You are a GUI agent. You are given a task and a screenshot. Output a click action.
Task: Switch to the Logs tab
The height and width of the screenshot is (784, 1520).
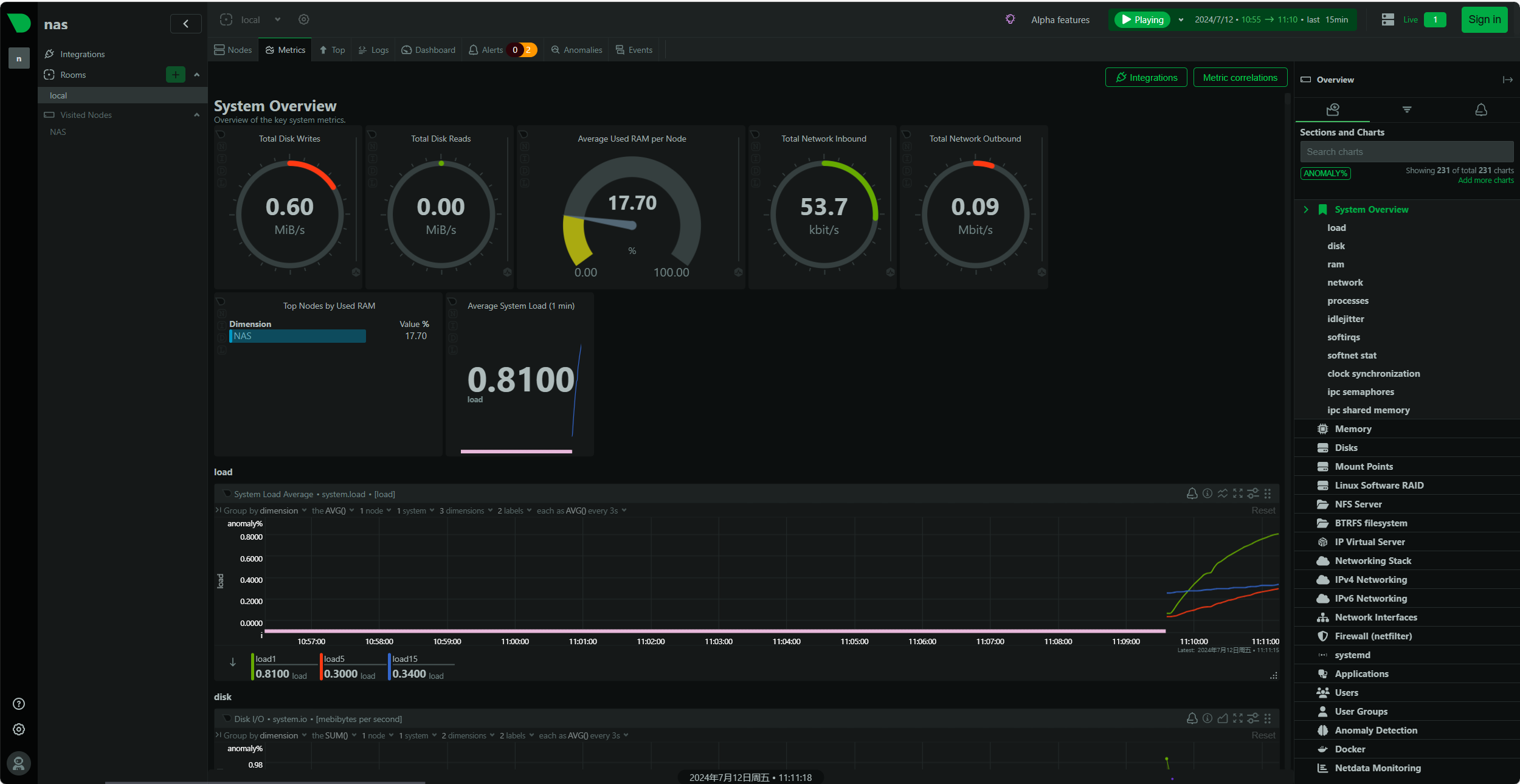pyautogui.click(x=373, y=50)
